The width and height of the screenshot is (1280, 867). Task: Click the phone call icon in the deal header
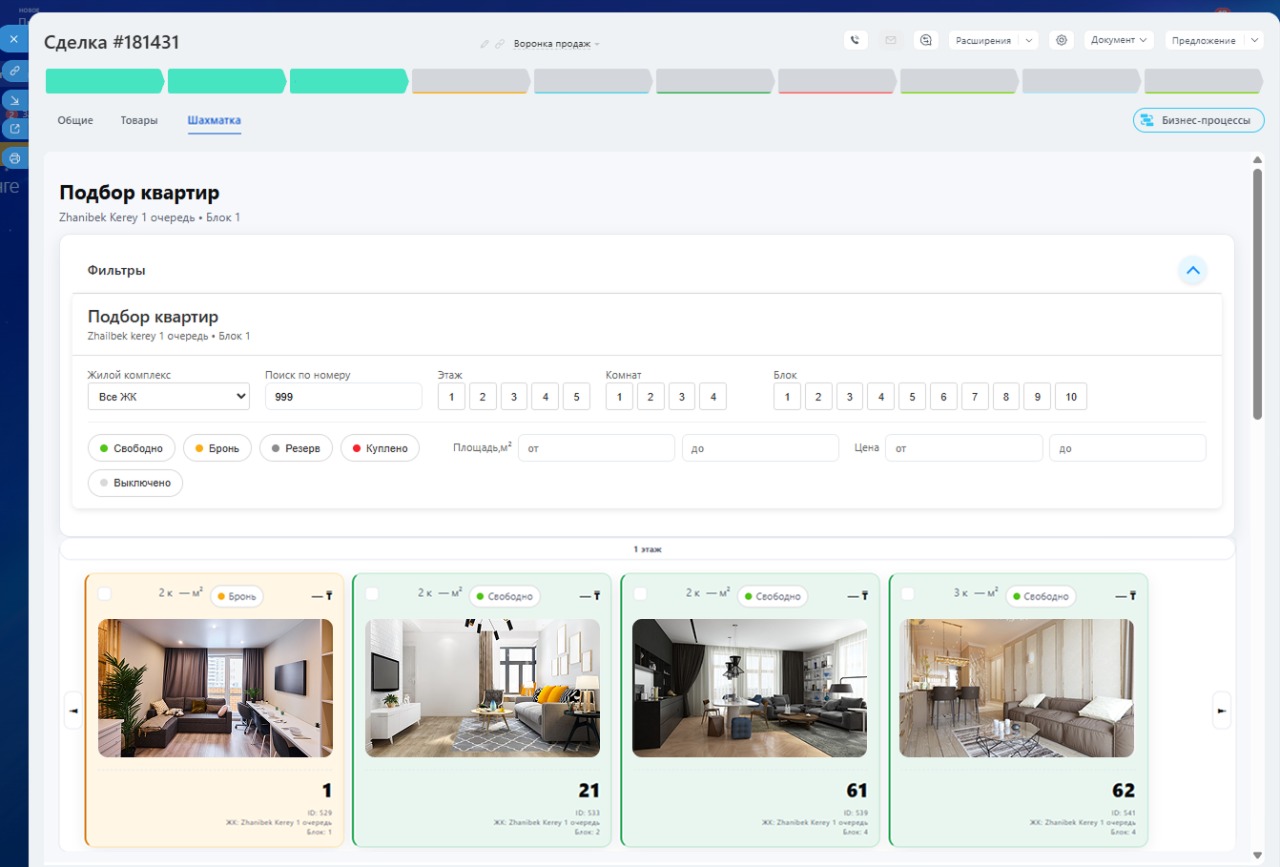pos(854,40)
